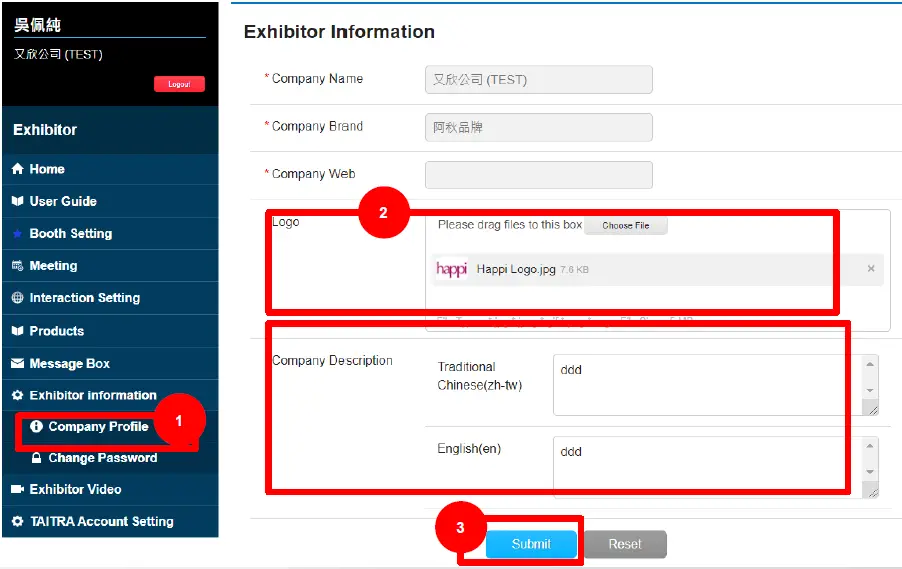Screen dimensions: 902x569
Task: Click the Products book icon
Action: point(17,330)
